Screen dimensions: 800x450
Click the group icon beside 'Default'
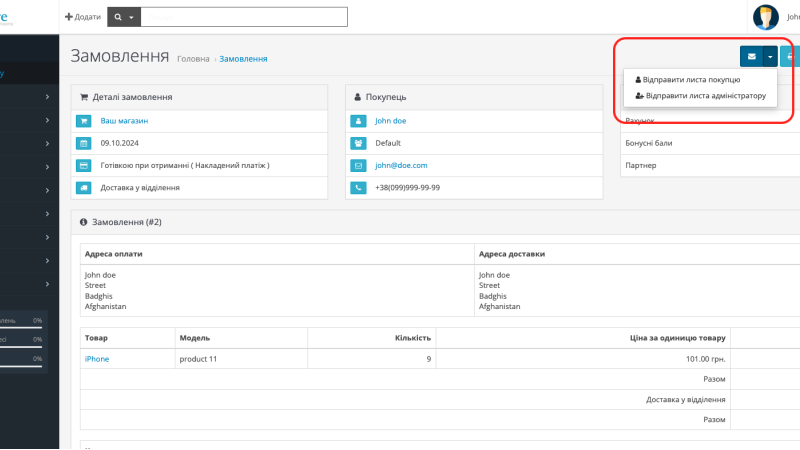tap(358, 143)
